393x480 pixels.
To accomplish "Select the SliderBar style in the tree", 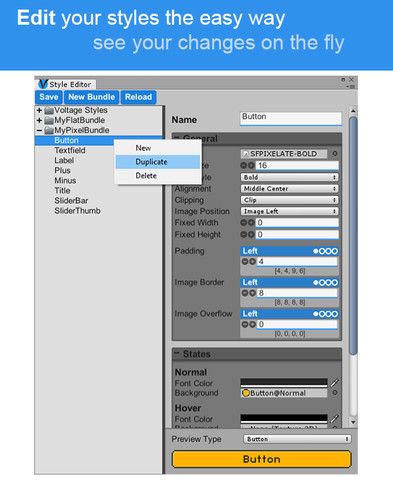I will 71,201.
